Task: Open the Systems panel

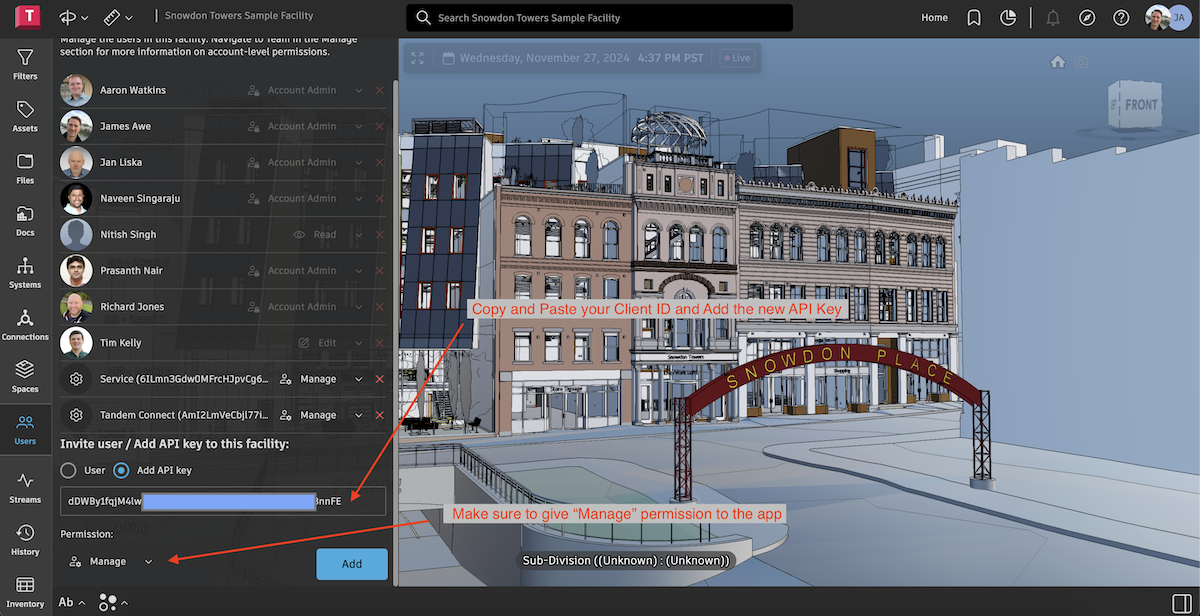Action: [x=25, y=272]
